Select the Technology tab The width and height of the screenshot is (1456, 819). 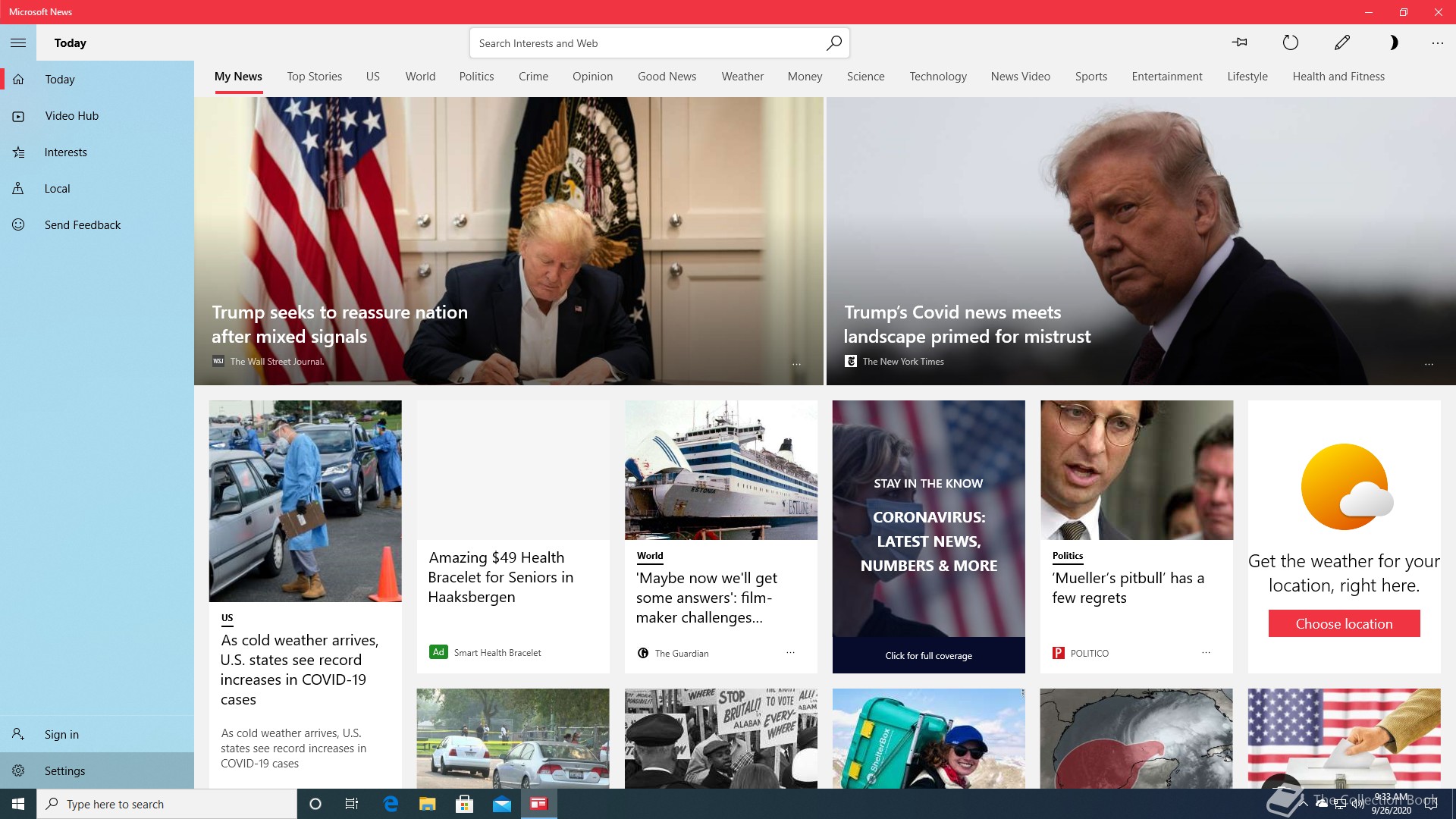pyautogui.click(x=937, y=77)
